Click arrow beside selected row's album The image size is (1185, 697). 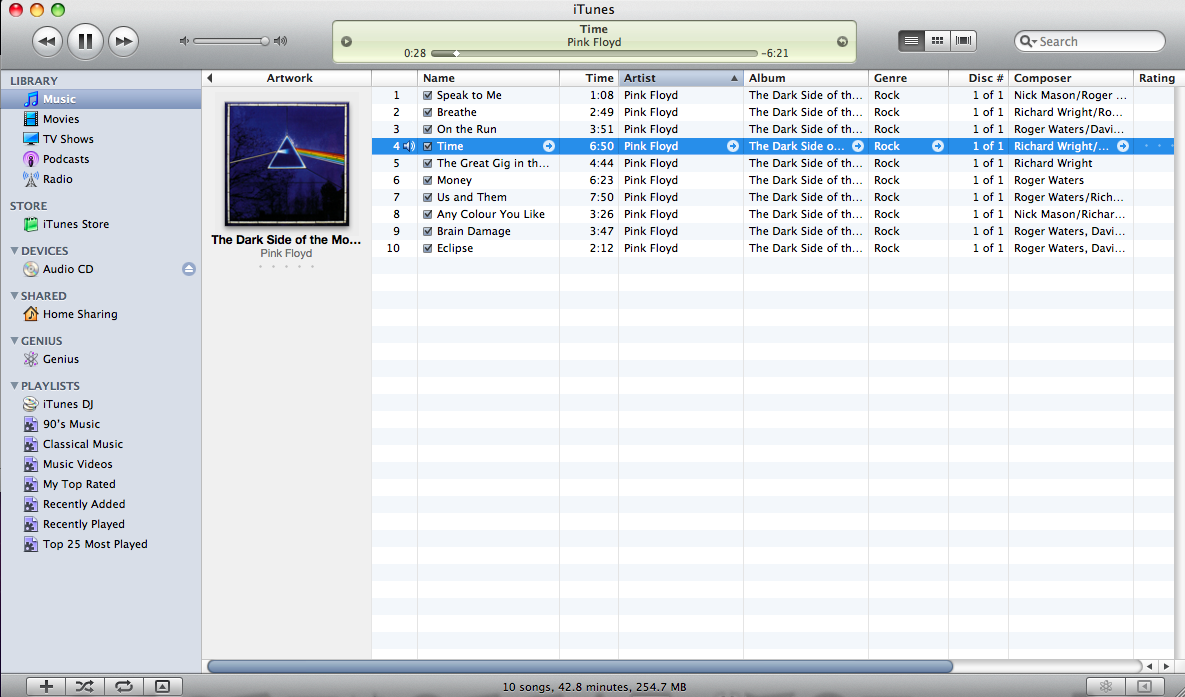tap(858, 146)
